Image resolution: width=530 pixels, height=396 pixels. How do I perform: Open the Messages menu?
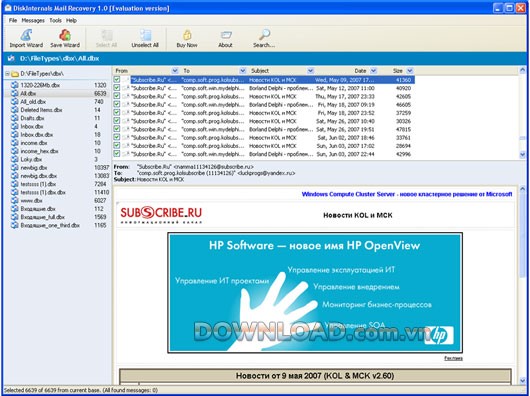[x=33, y=21]
